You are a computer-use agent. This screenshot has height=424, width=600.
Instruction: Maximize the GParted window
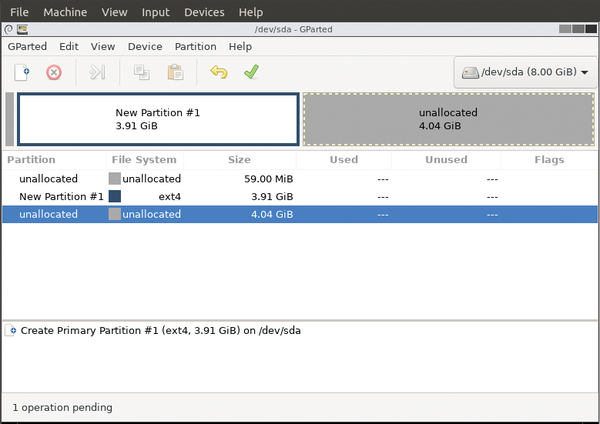point(578,29)
